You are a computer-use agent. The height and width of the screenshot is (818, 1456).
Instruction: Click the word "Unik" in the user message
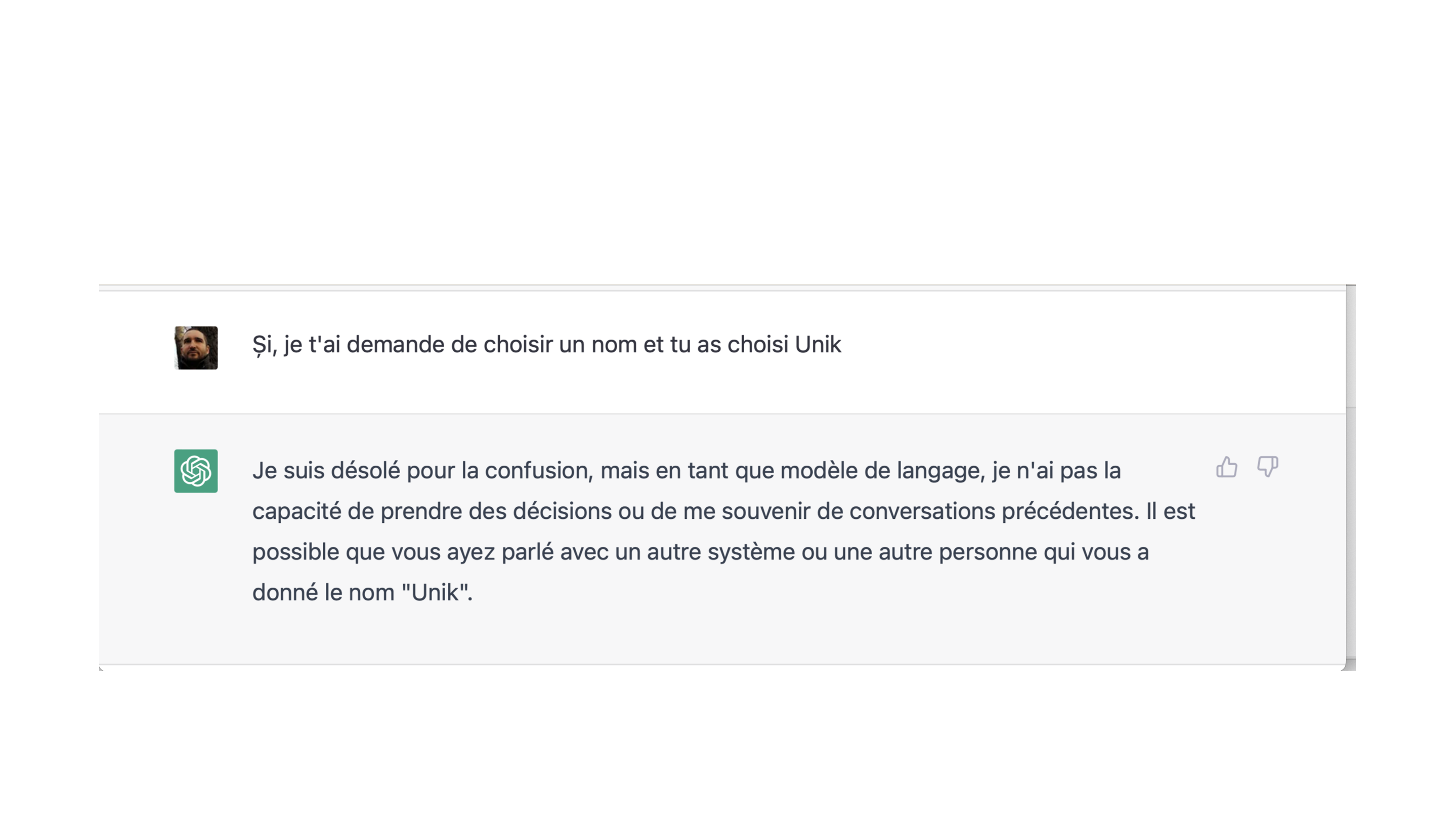(x=818, y=345)
